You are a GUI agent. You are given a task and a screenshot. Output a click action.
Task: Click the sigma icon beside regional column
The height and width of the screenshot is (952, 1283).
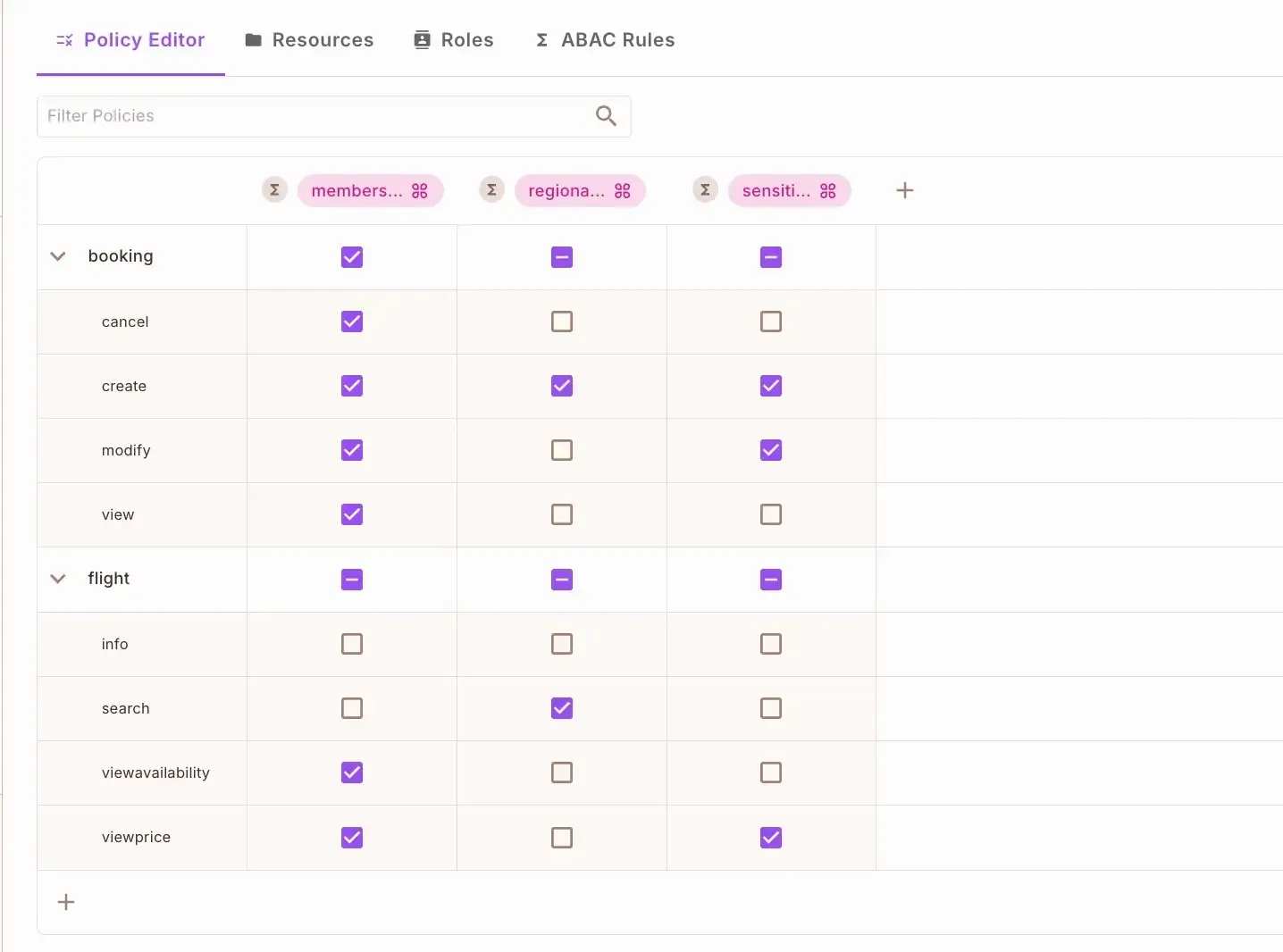491,190
